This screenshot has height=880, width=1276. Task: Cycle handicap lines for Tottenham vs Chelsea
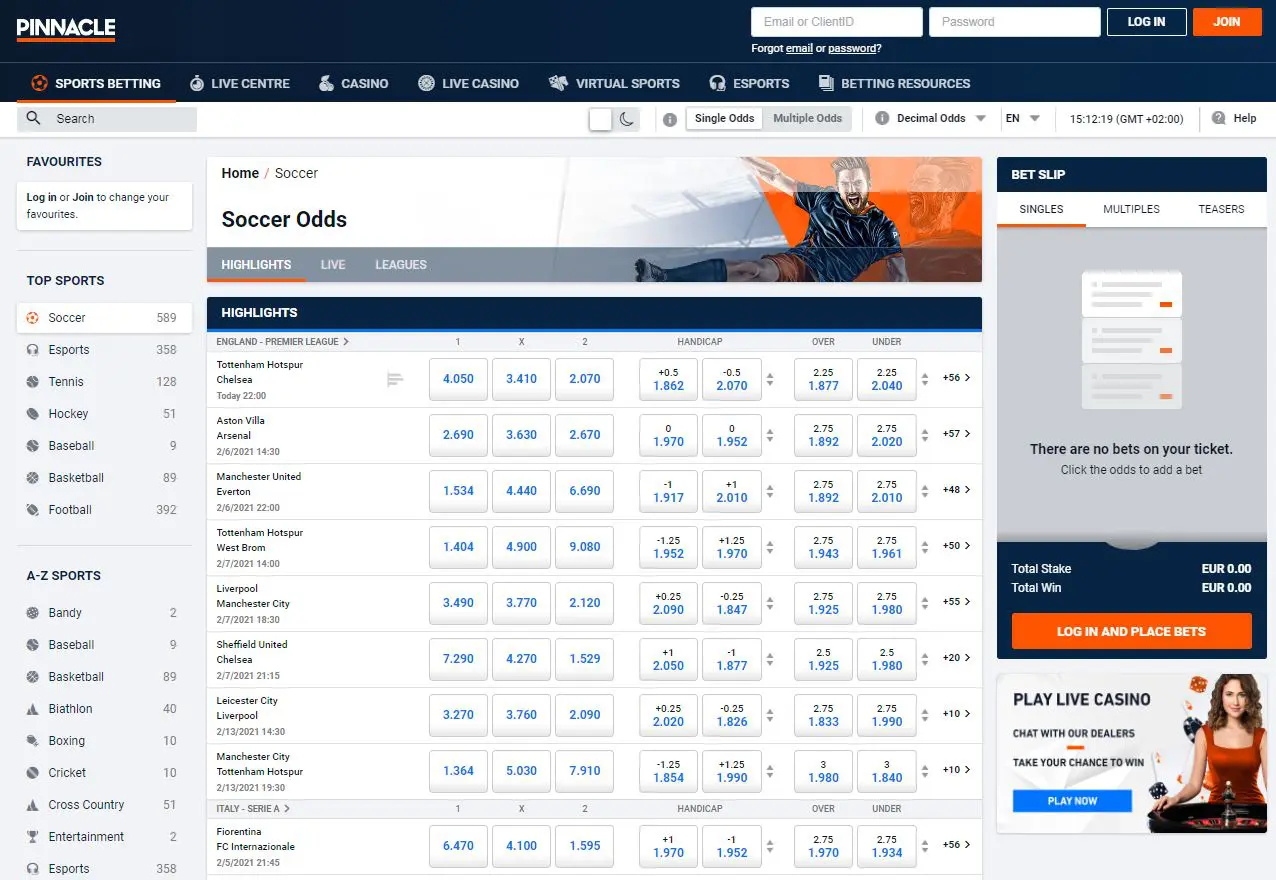pyautogui.click(x=770, y=379)
